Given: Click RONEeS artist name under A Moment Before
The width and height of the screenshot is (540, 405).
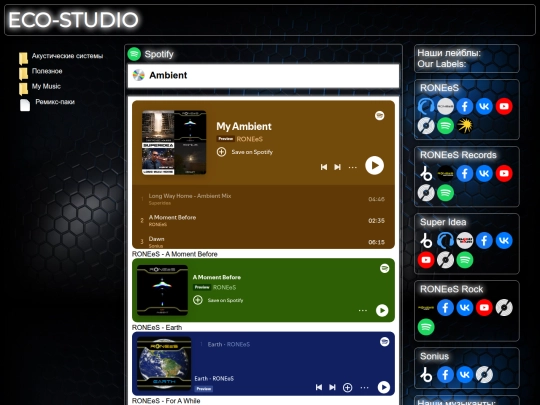Looking at the screenshot, I should [225, 288].
